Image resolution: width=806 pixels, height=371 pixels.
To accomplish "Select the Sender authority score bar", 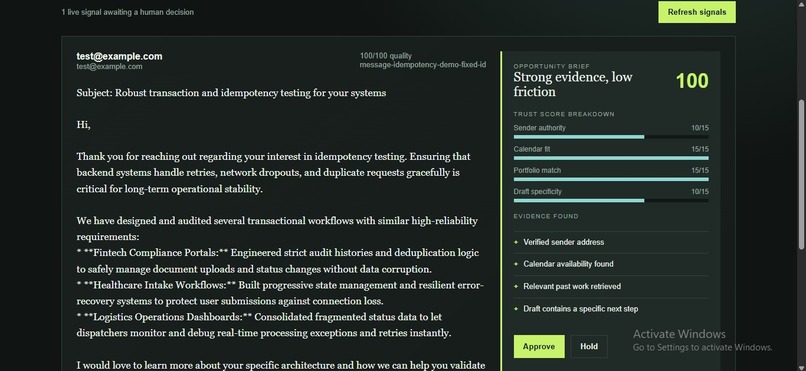I will pos(611,137).
